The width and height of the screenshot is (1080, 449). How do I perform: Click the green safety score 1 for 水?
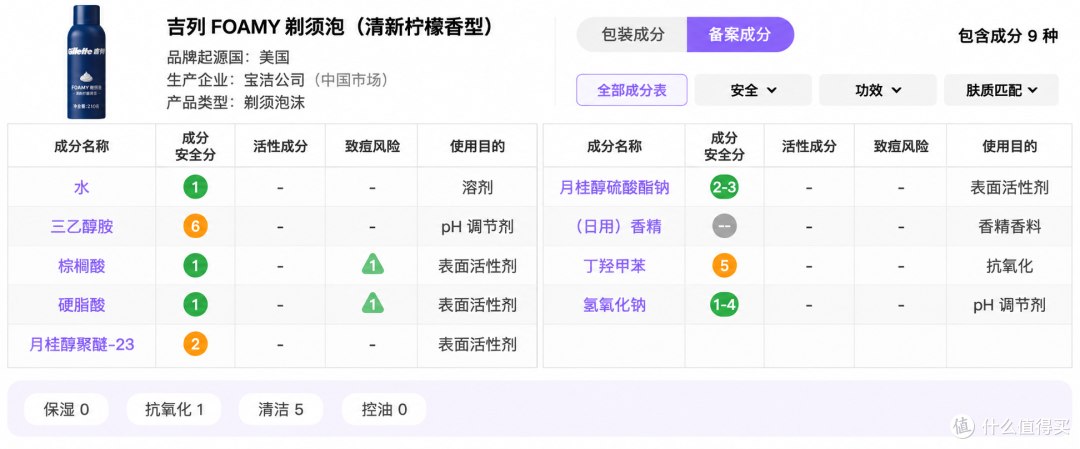(195, 187)
